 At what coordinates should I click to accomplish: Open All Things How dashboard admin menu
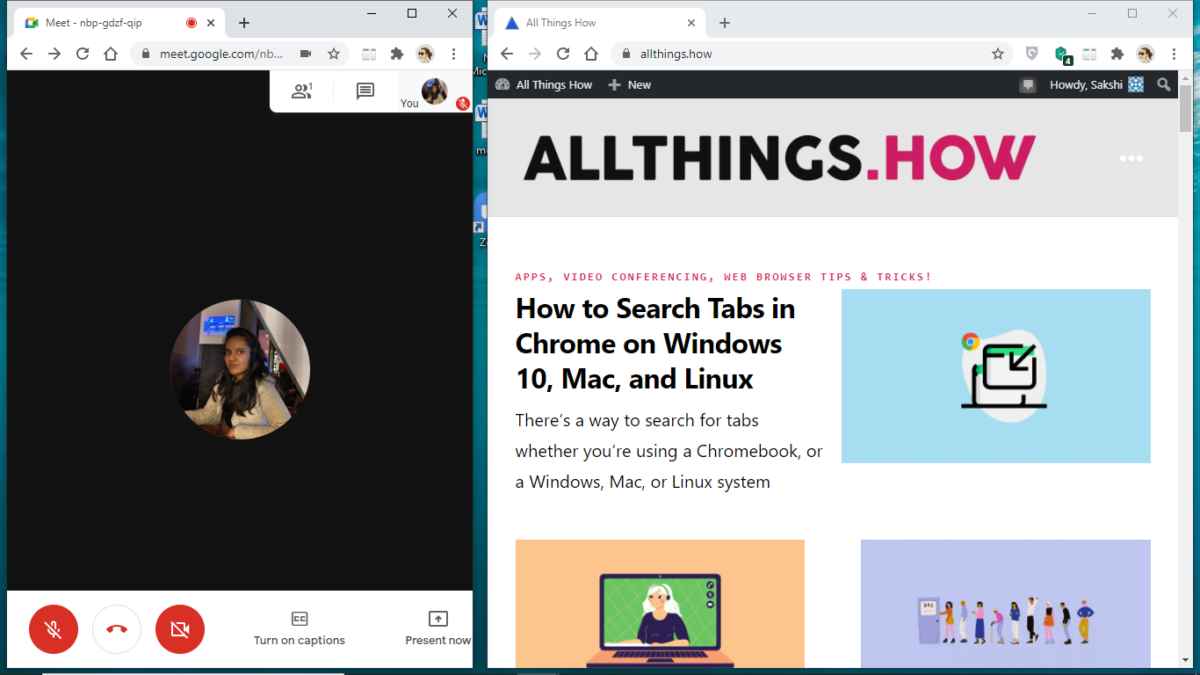click(x=544, y=85)
